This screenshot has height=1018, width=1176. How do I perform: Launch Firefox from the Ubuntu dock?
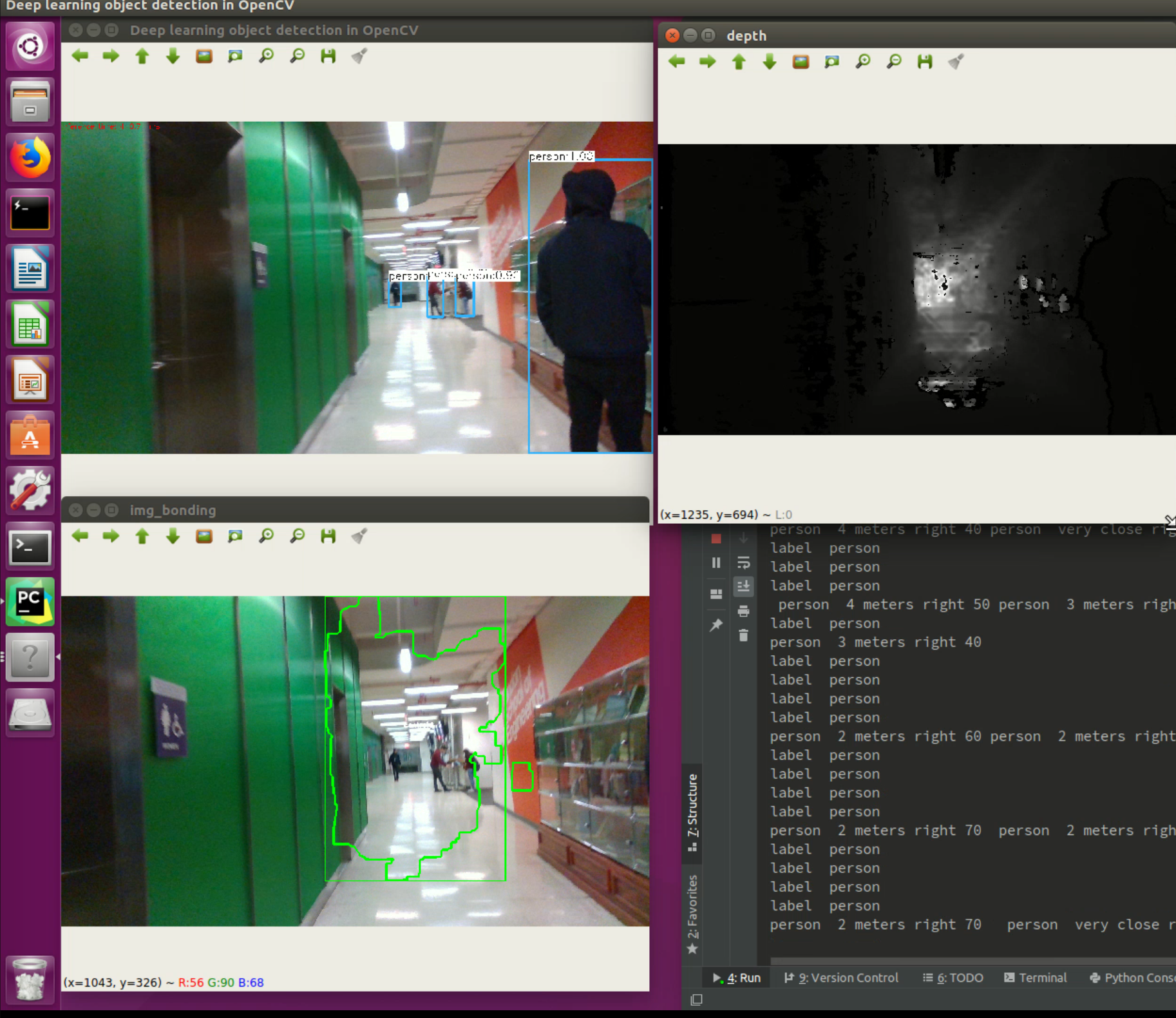[x=30, y=157]
